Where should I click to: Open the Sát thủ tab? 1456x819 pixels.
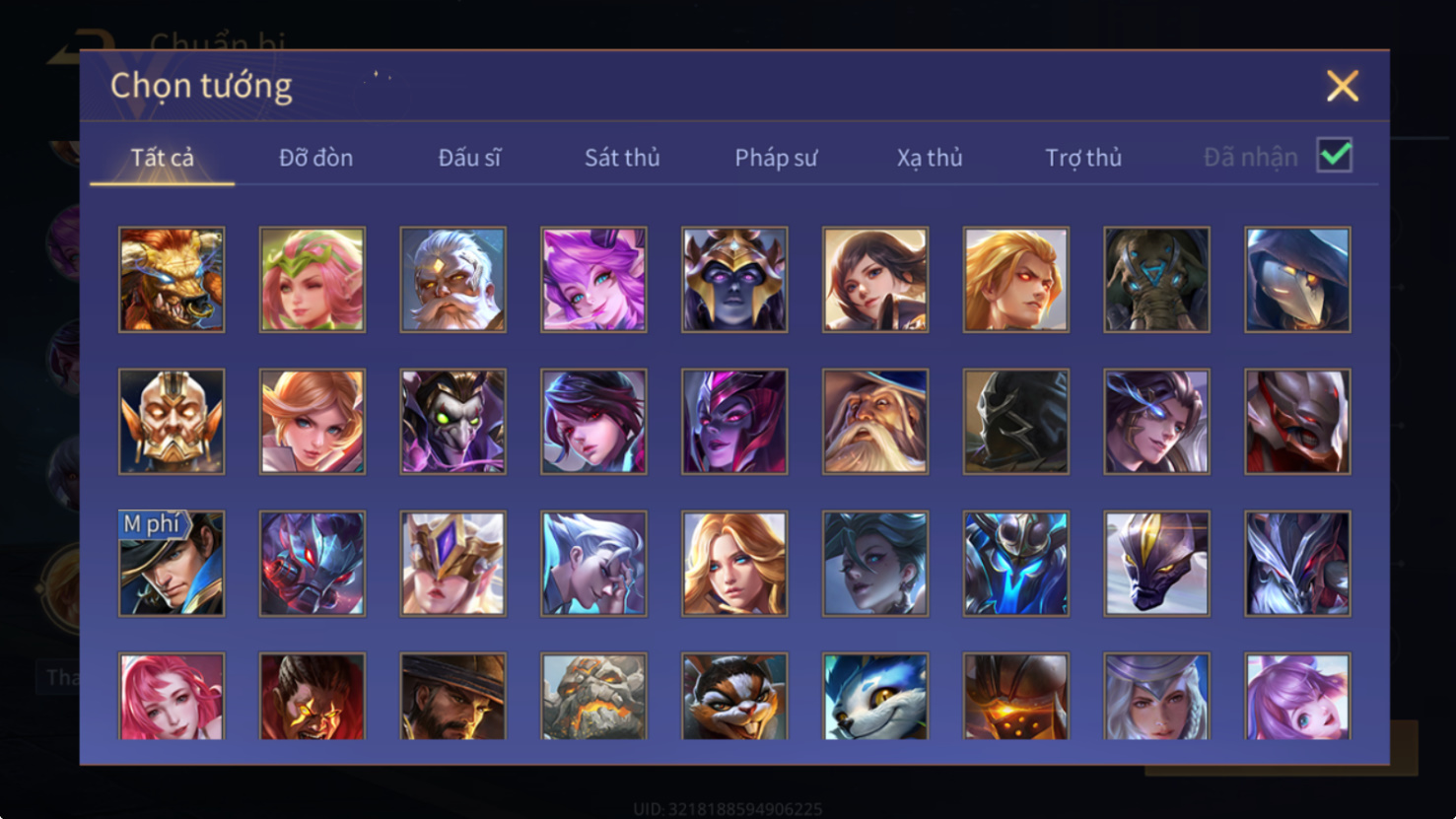[x=622, y=158]
